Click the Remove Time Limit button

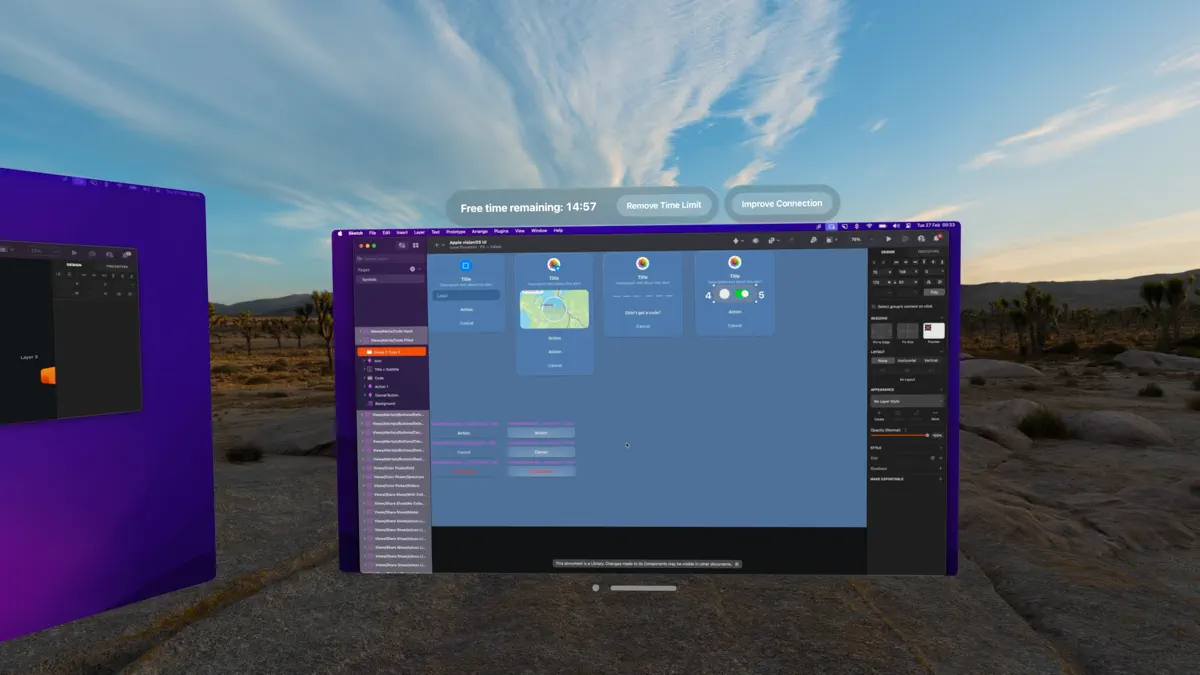pos(667,204)
